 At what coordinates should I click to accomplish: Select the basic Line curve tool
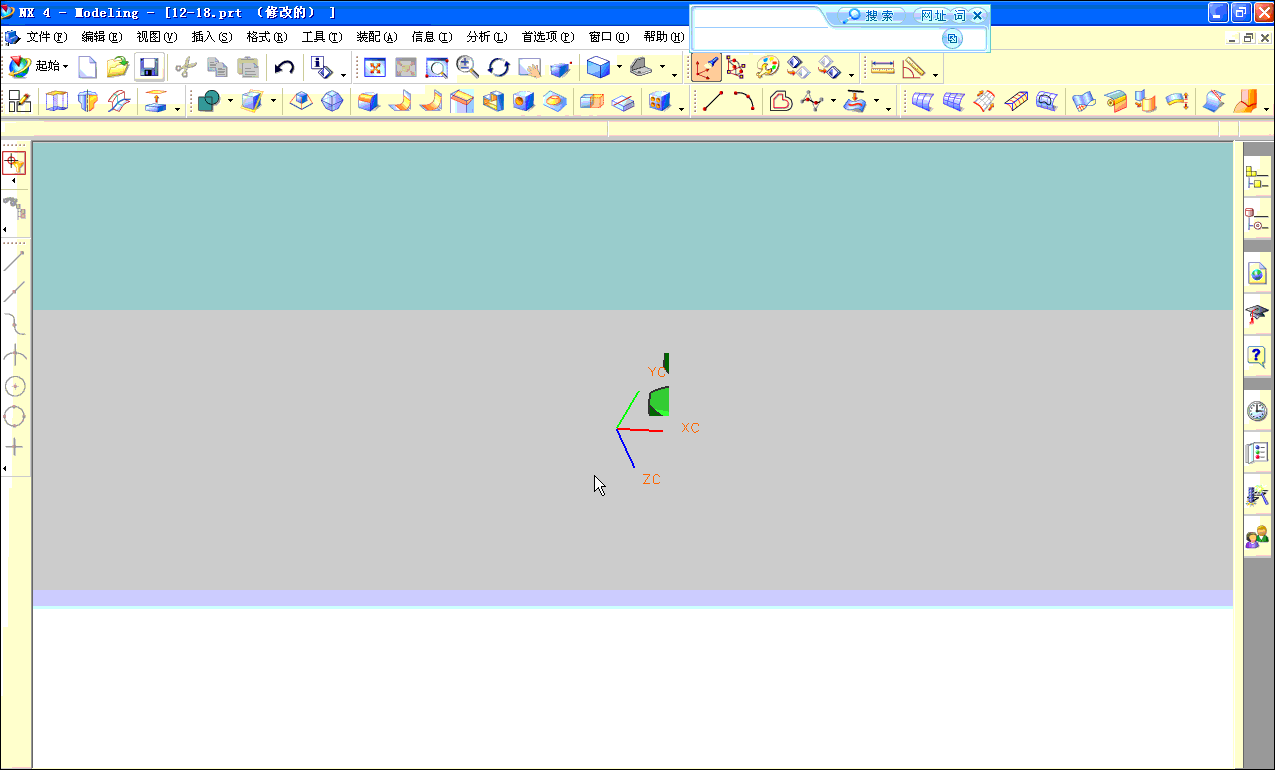(713, 101)
